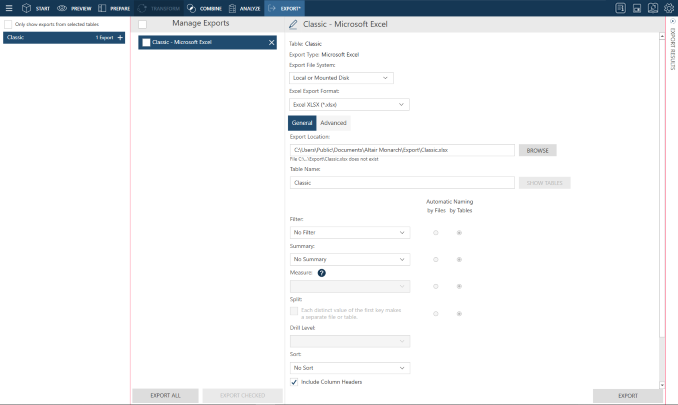The height and width of the screenshot is (405, 678).
Task: Check the Manage Exports select-all checkbox
Action: [x=142, y=24]
